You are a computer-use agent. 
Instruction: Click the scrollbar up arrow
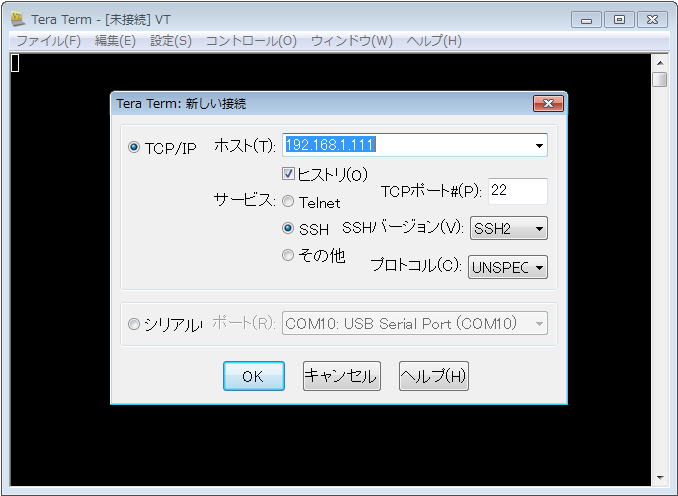coord(660,63)
